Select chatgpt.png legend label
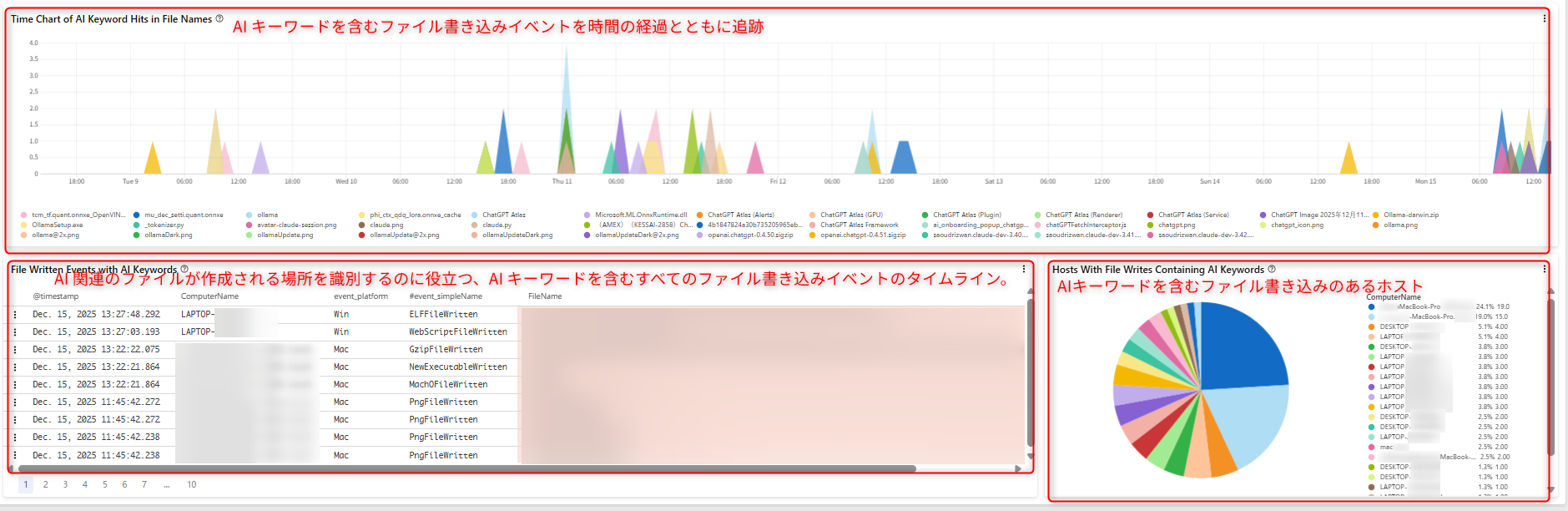Screen dimensions: 1568x511 tap(1177, 225)
